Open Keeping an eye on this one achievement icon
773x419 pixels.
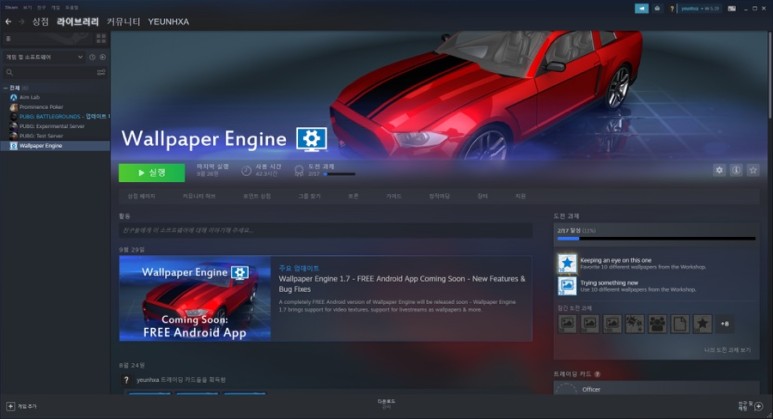pos(567,263)
